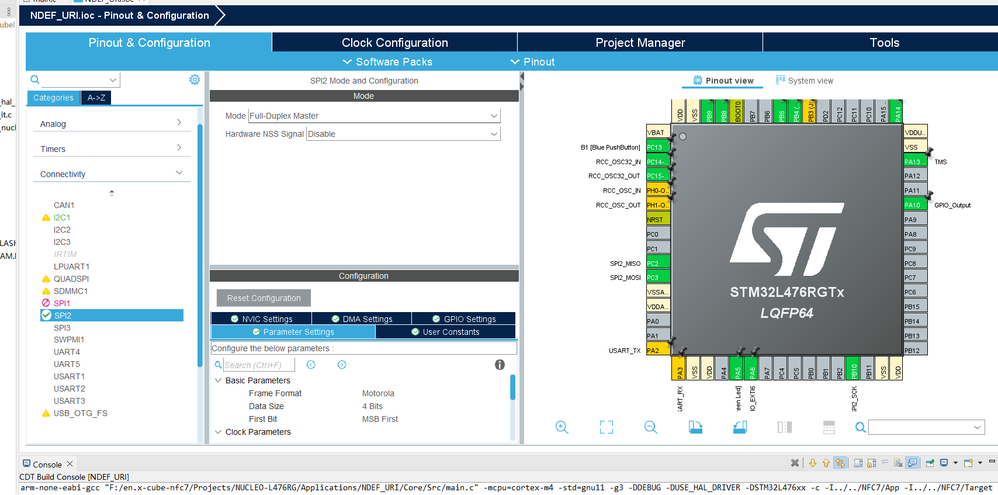Fit the pinout view to screen
The height and width of the screenshot is (495, 998).
[606, 427]
